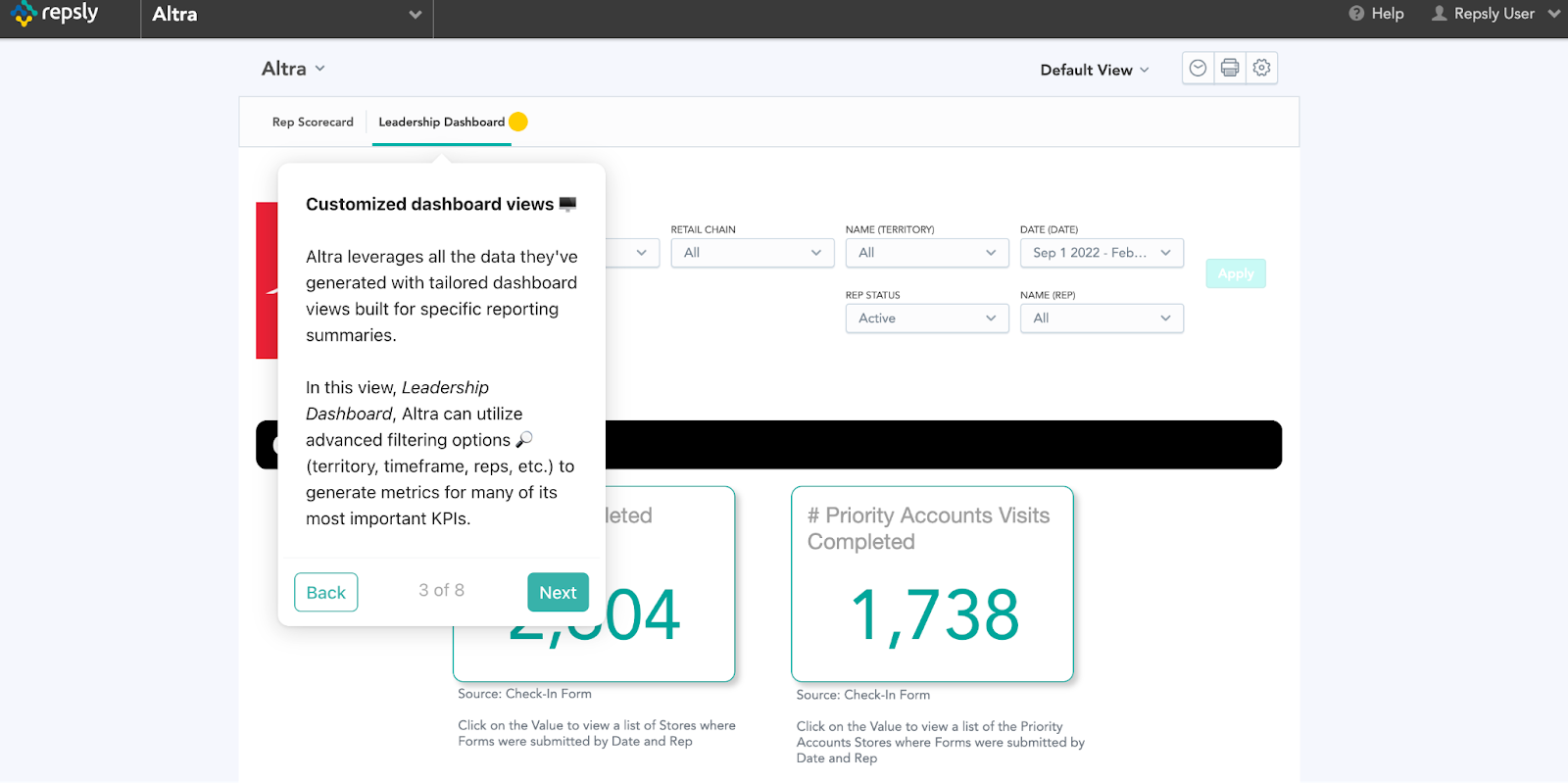The width and height of the screenshot is (1568, 783).
Task: Open dashboard settings gear icon
Action: tap(1261, 68)
